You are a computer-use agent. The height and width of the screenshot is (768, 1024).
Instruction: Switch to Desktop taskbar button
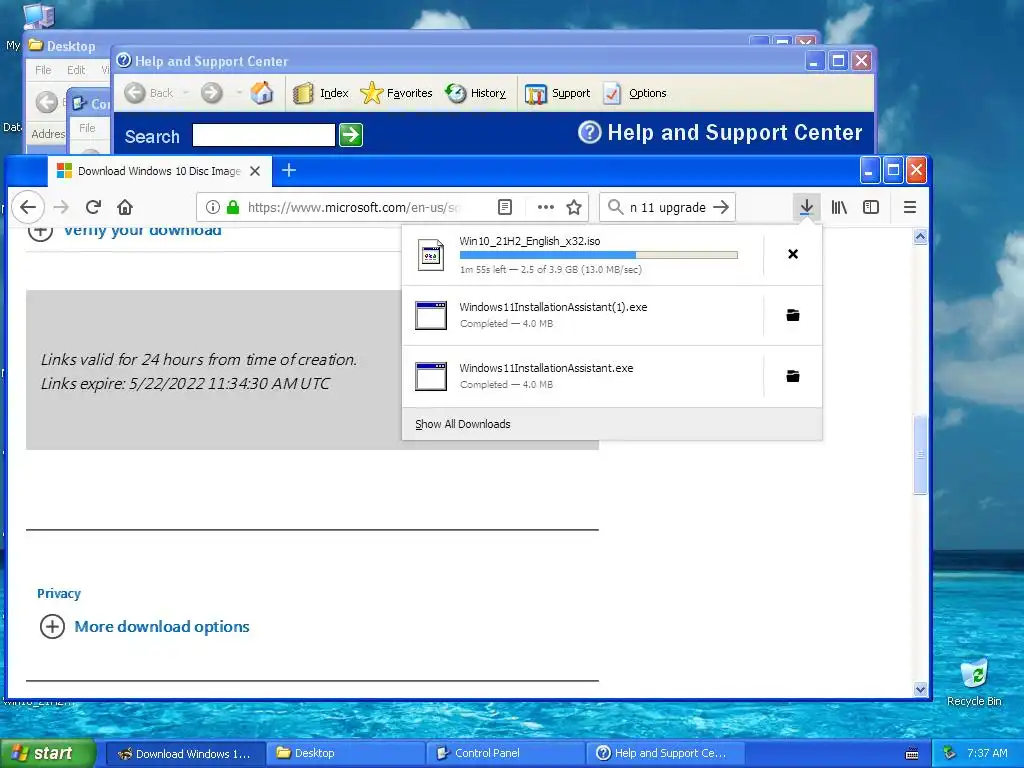[x=345, y=754]
